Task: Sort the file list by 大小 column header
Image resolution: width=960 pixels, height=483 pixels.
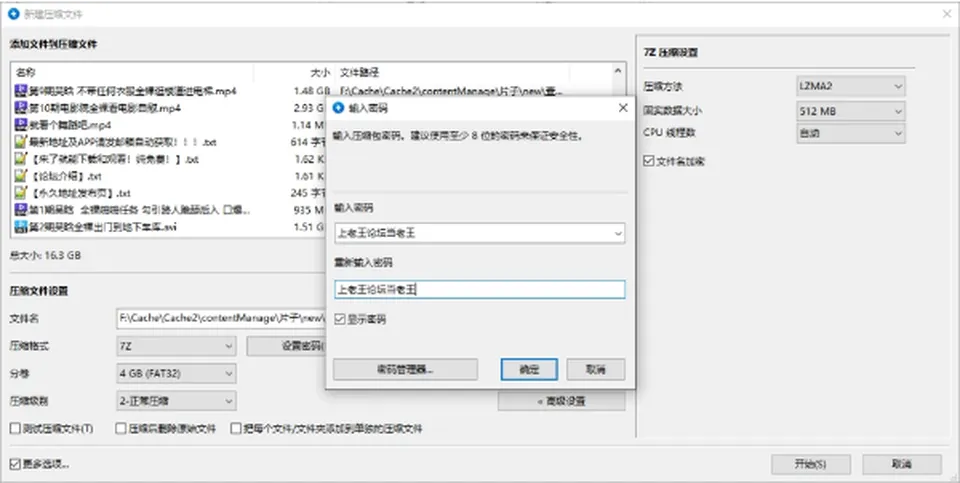Action: tap(294, 72)
